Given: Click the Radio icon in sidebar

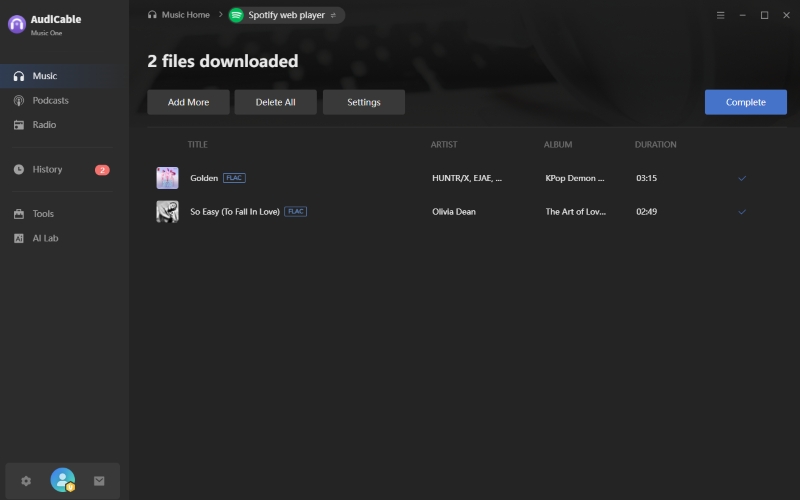Looking at the screenshot, I should pyautogui.click(x=19, y=124).
